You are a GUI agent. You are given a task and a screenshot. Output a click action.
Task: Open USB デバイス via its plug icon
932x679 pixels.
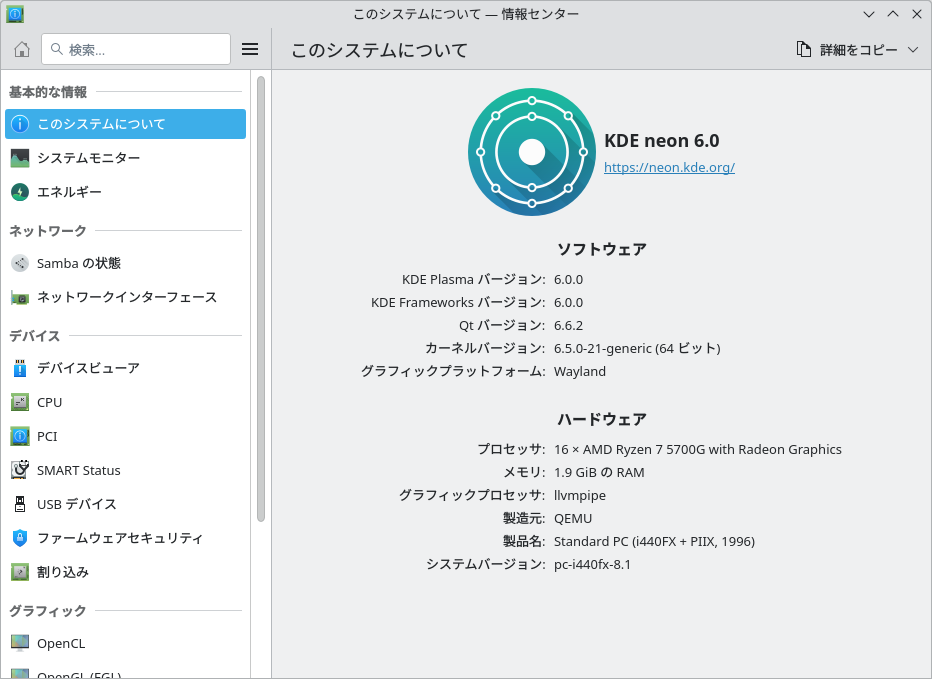20,504
